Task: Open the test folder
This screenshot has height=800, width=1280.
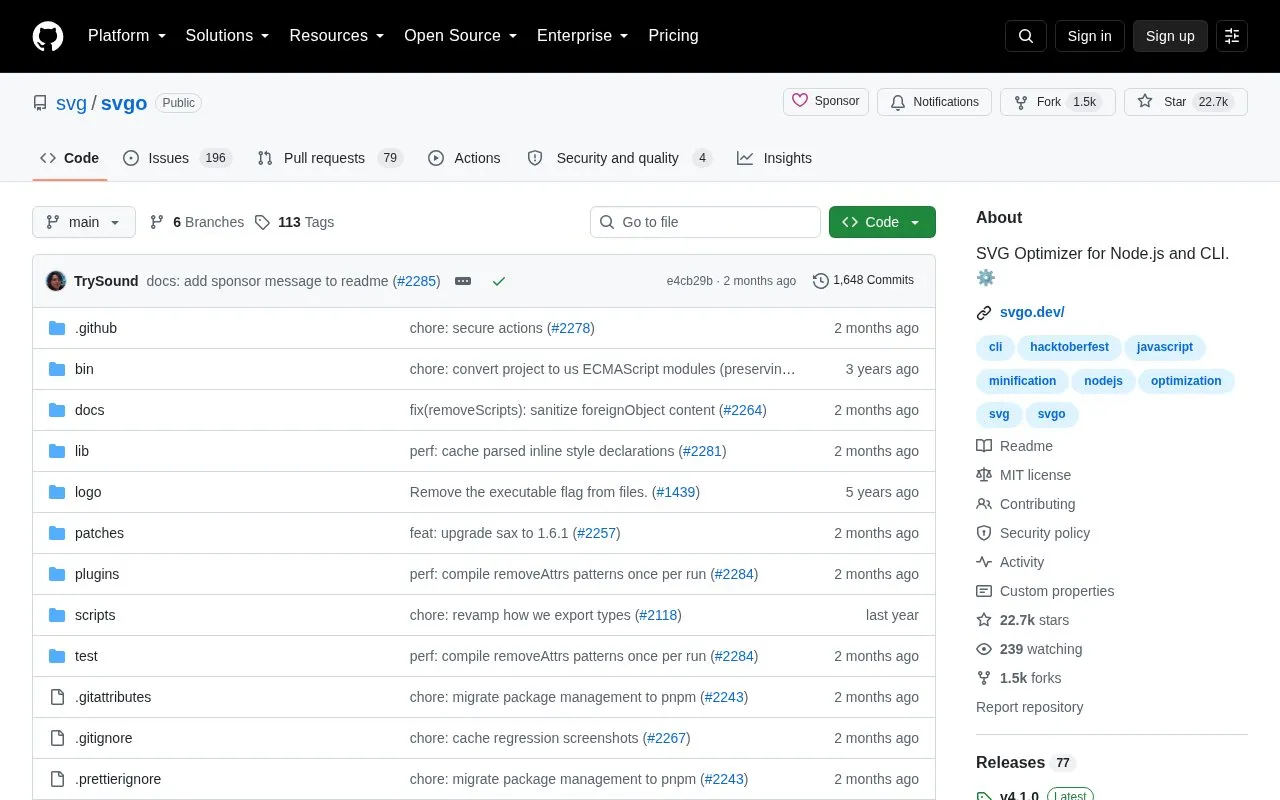Action: [x=86, y=656]
